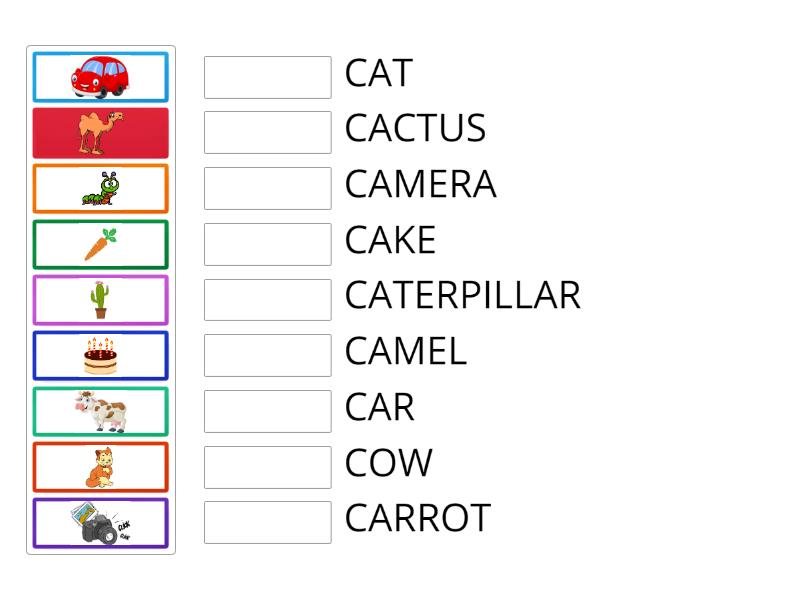Click the word CATERPILLAR
The height and width of the screenshot is (600, 800).
point(462,295)
